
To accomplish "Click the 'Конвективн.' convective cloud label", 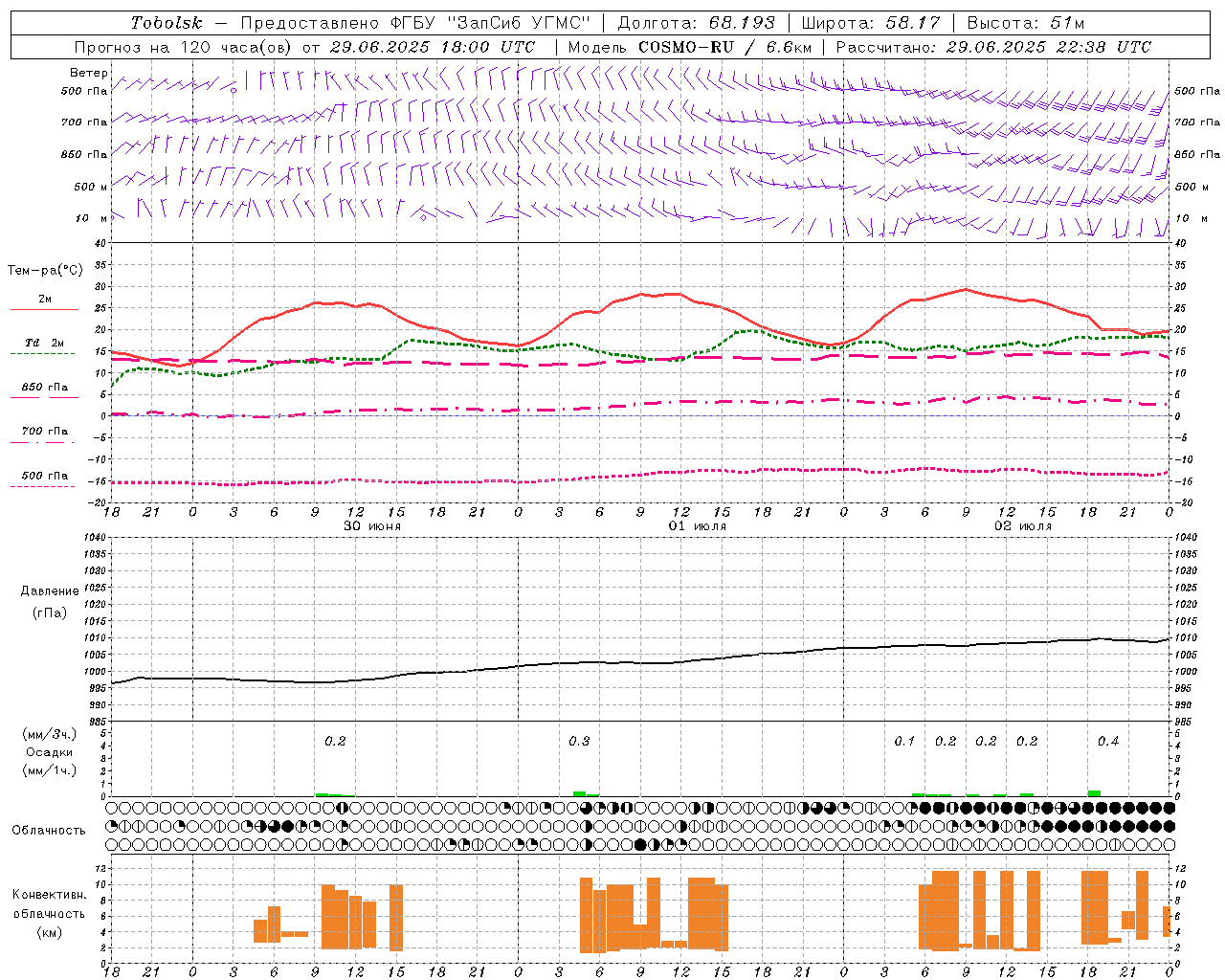I will tap(49, 895).
